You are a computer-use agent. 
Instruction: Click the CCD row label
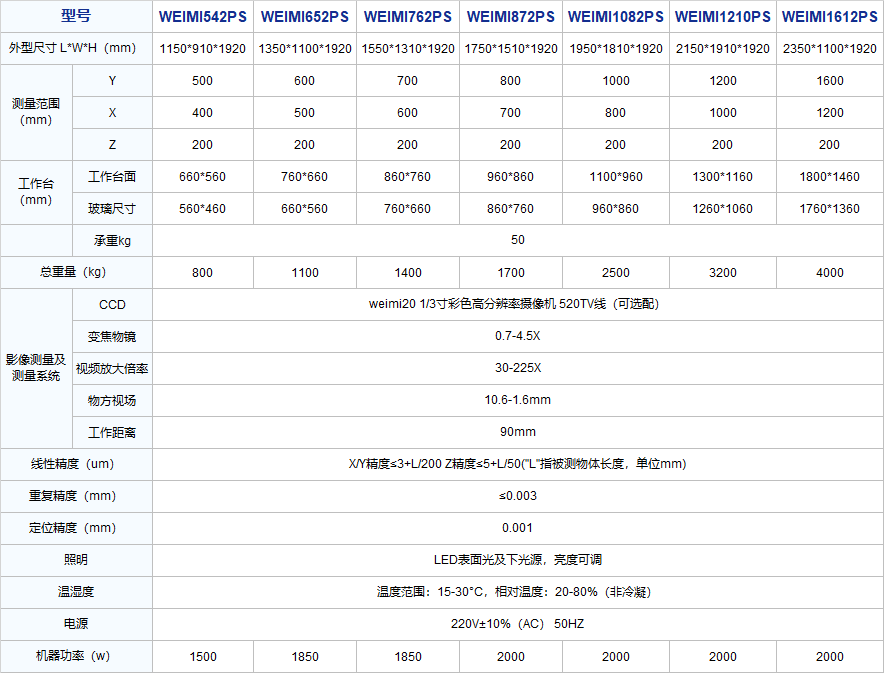point(112,305)
